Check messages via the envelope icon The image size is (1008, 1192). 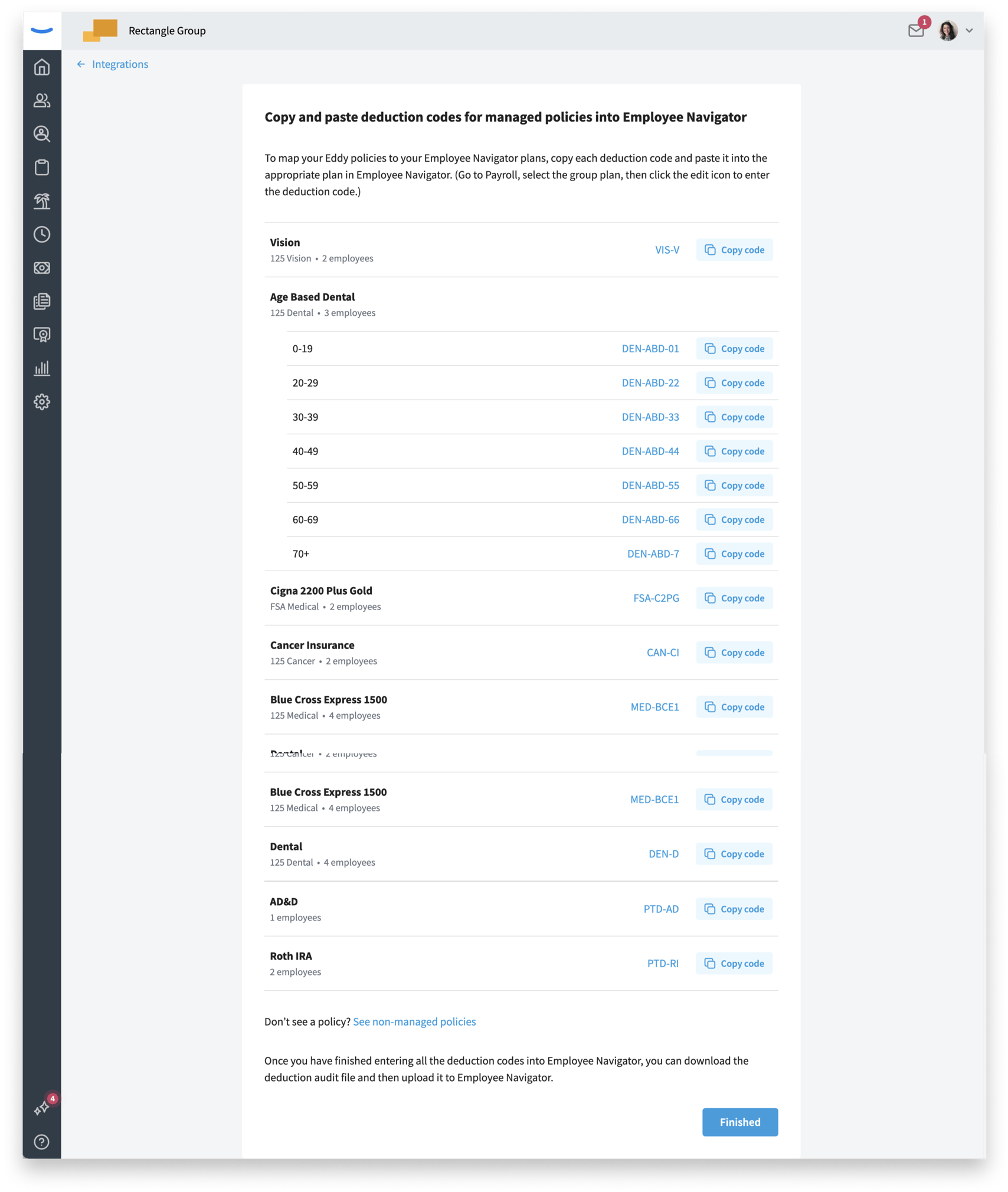click(x=915, y=31)
